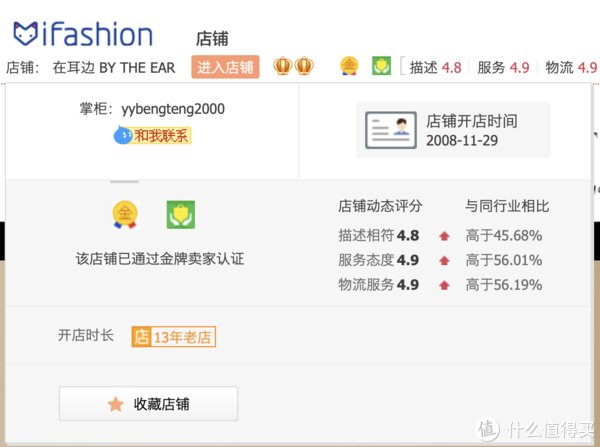Click the 高于56.19% comparison value
The height and width of the screenshot is (447, 600).
(504, 285)
